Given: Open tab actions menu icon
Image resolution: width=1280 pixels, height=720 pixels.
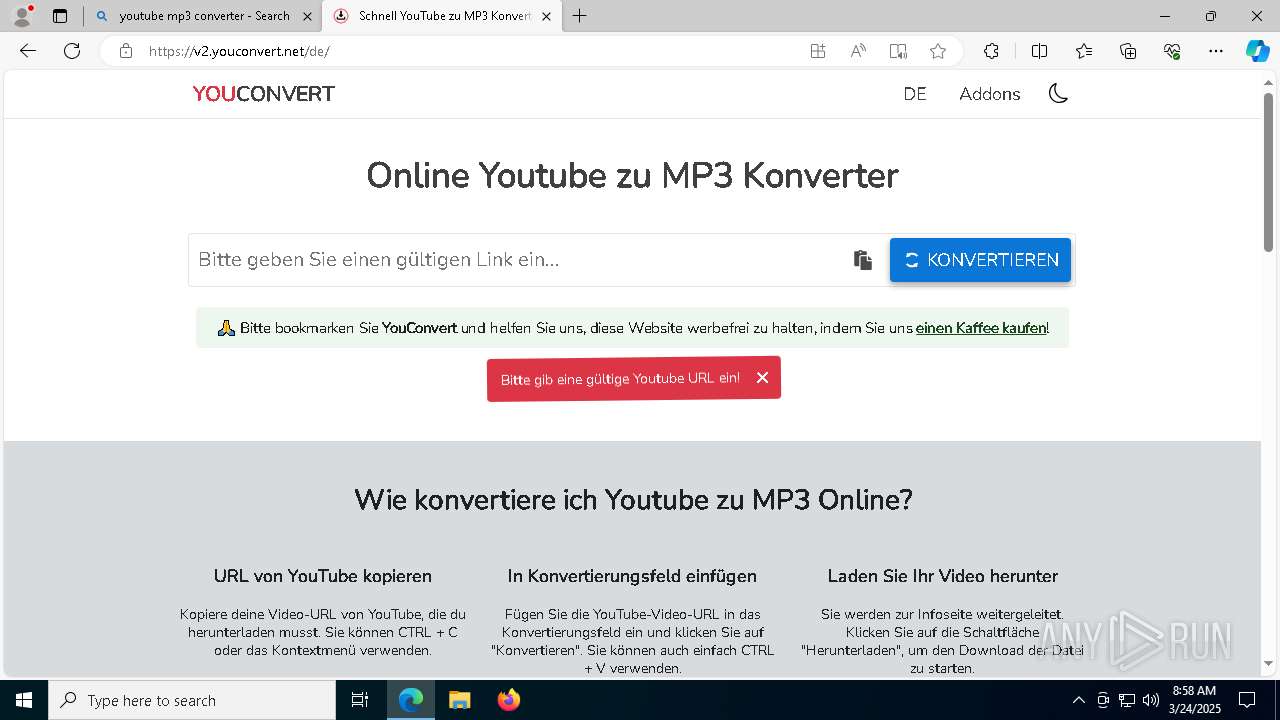Looking at the screenshot, I should coord(60,16).
